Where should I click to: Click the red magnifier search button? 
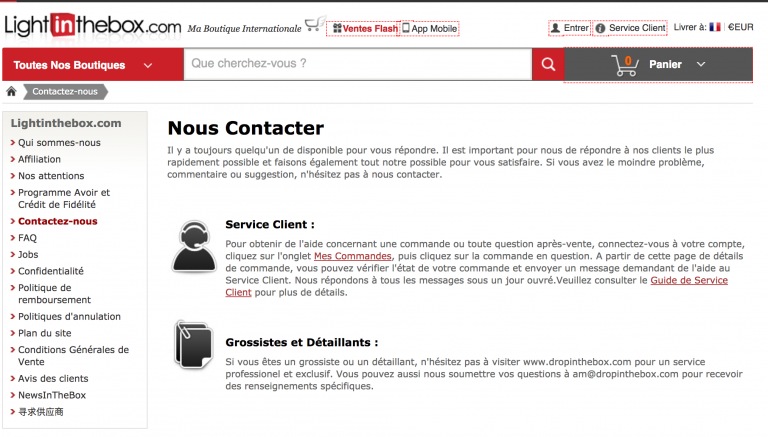click(x=548, y=64)
